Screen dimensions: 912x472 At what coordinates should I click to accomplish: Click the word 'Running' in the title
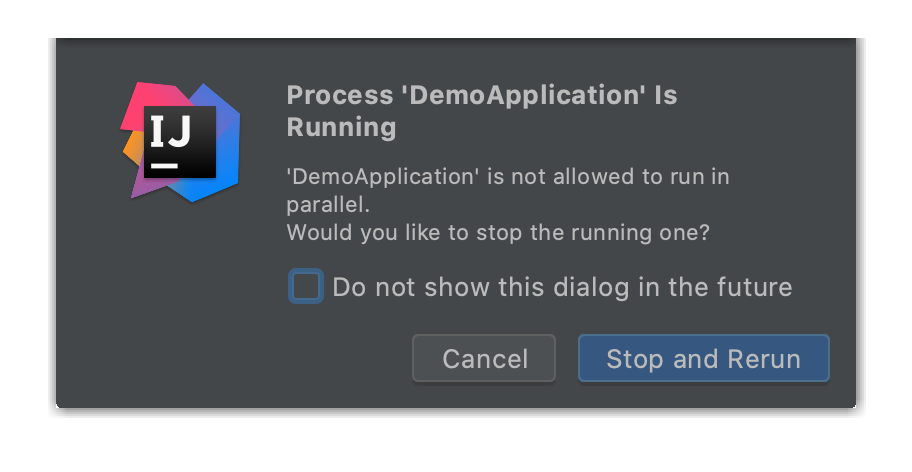point(341,128)
